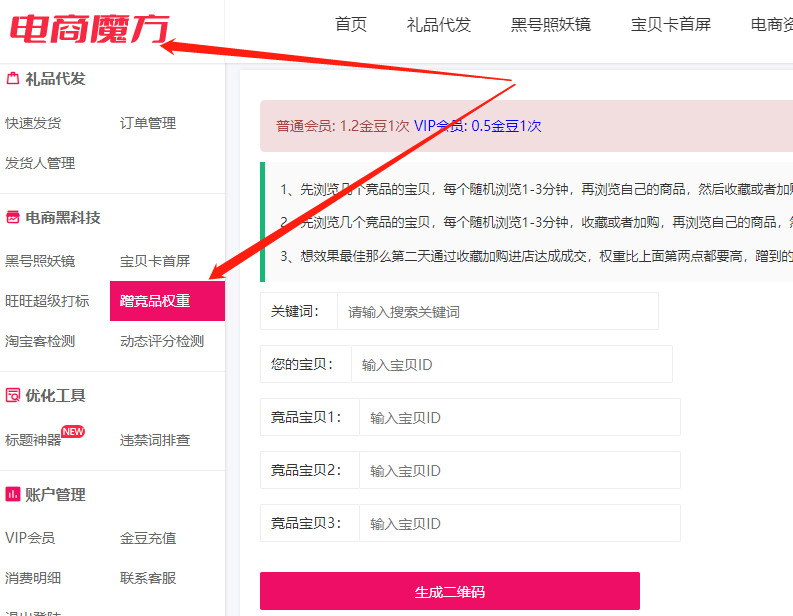Viewport: 793px width, 616px height.
Task: Click the 电商黑科技 sidebar section heading
Action: tap(63, 217)
